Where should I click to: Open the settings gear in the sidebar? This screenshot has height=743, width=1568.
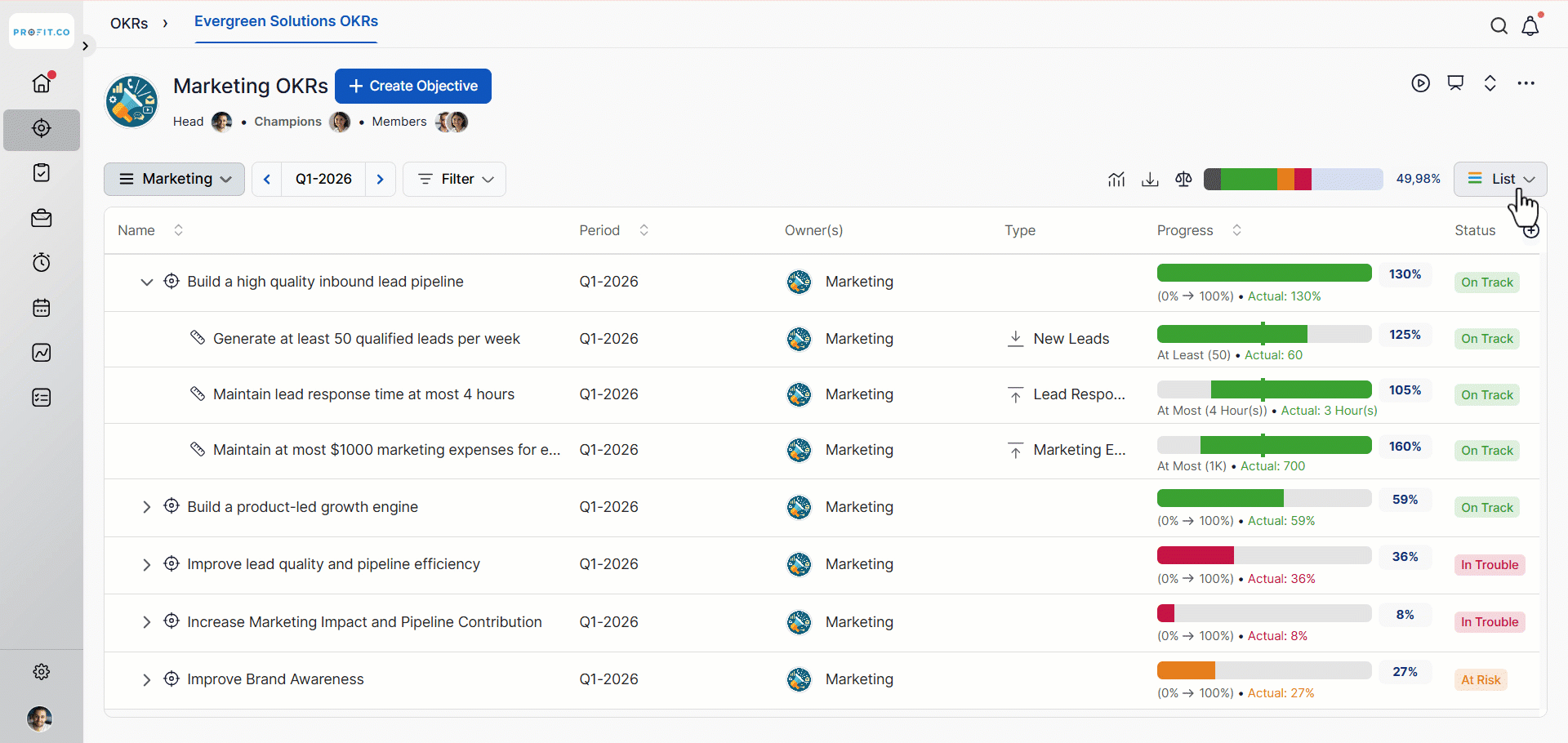click(42, 671)
